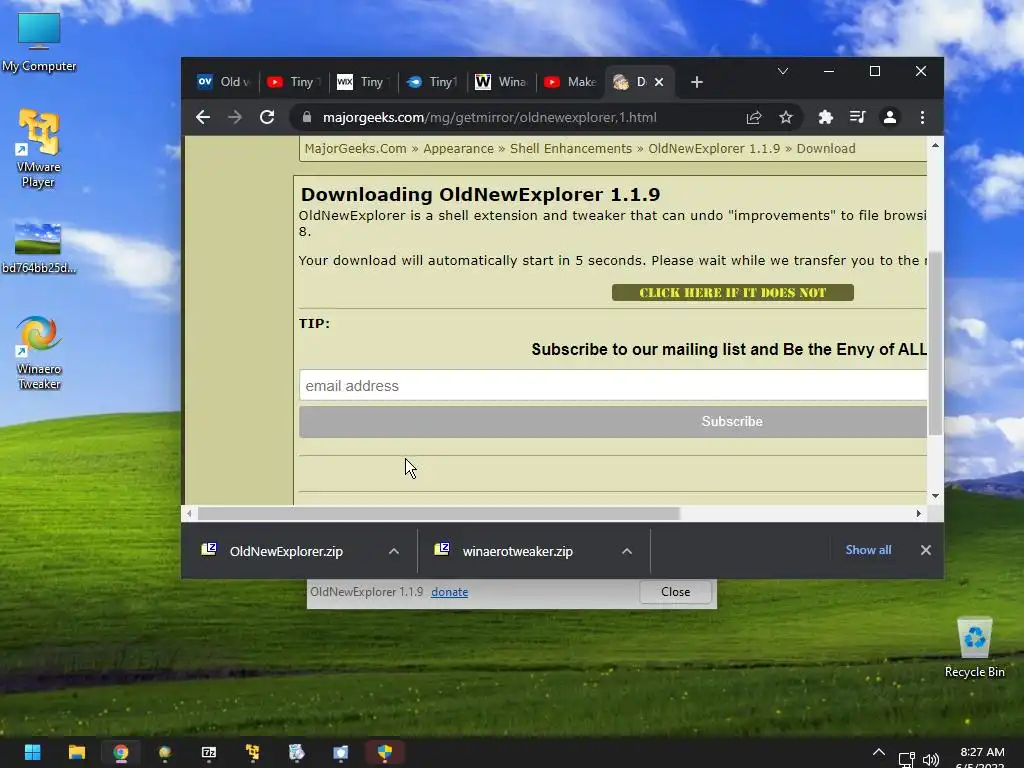The image size is (1024, 768).
Task: Switch to the 'Old v' tab
Action: click(x=223, y=82)
